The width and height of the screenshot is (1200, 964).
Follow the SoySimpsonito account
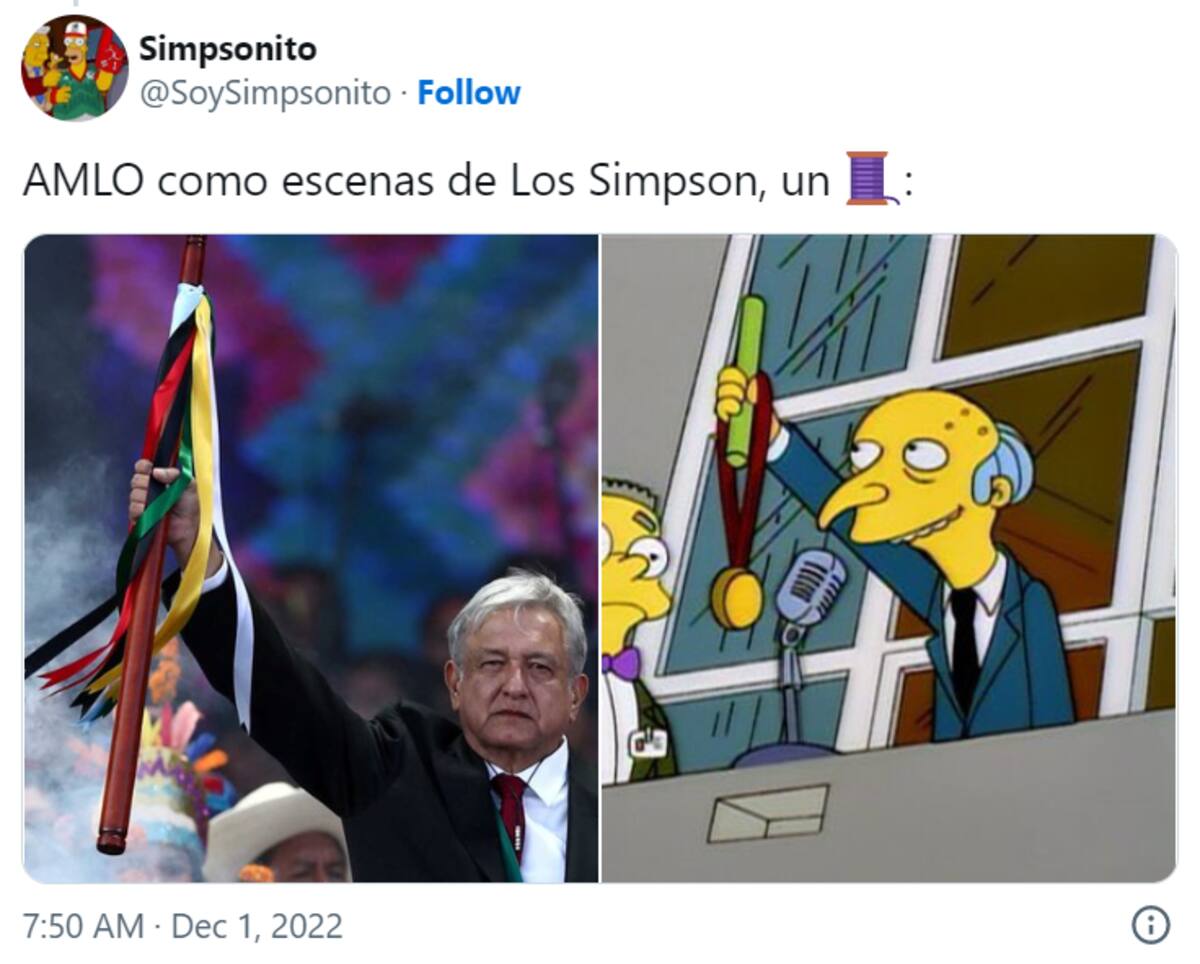[x=468, y=93]
